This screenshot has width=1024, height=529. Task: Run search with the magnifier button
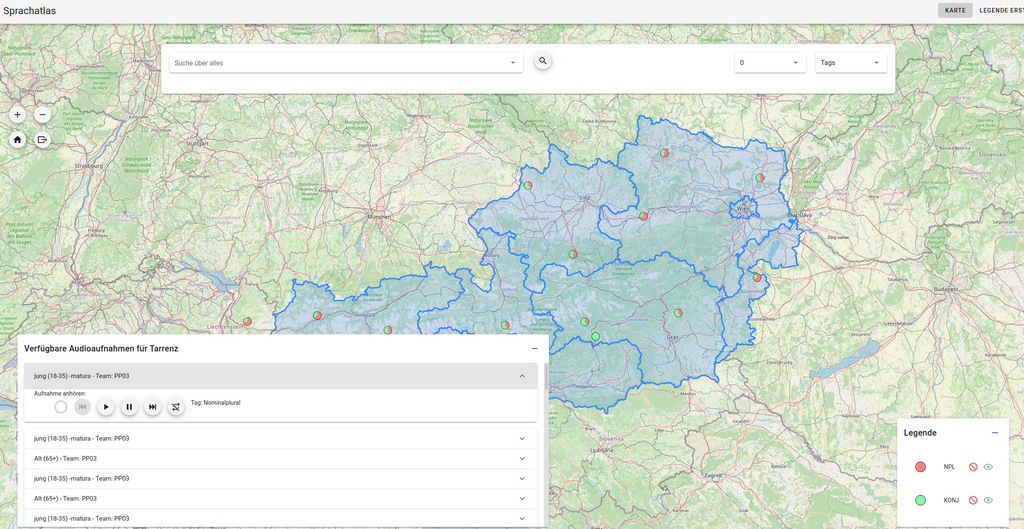coord(543,61)
